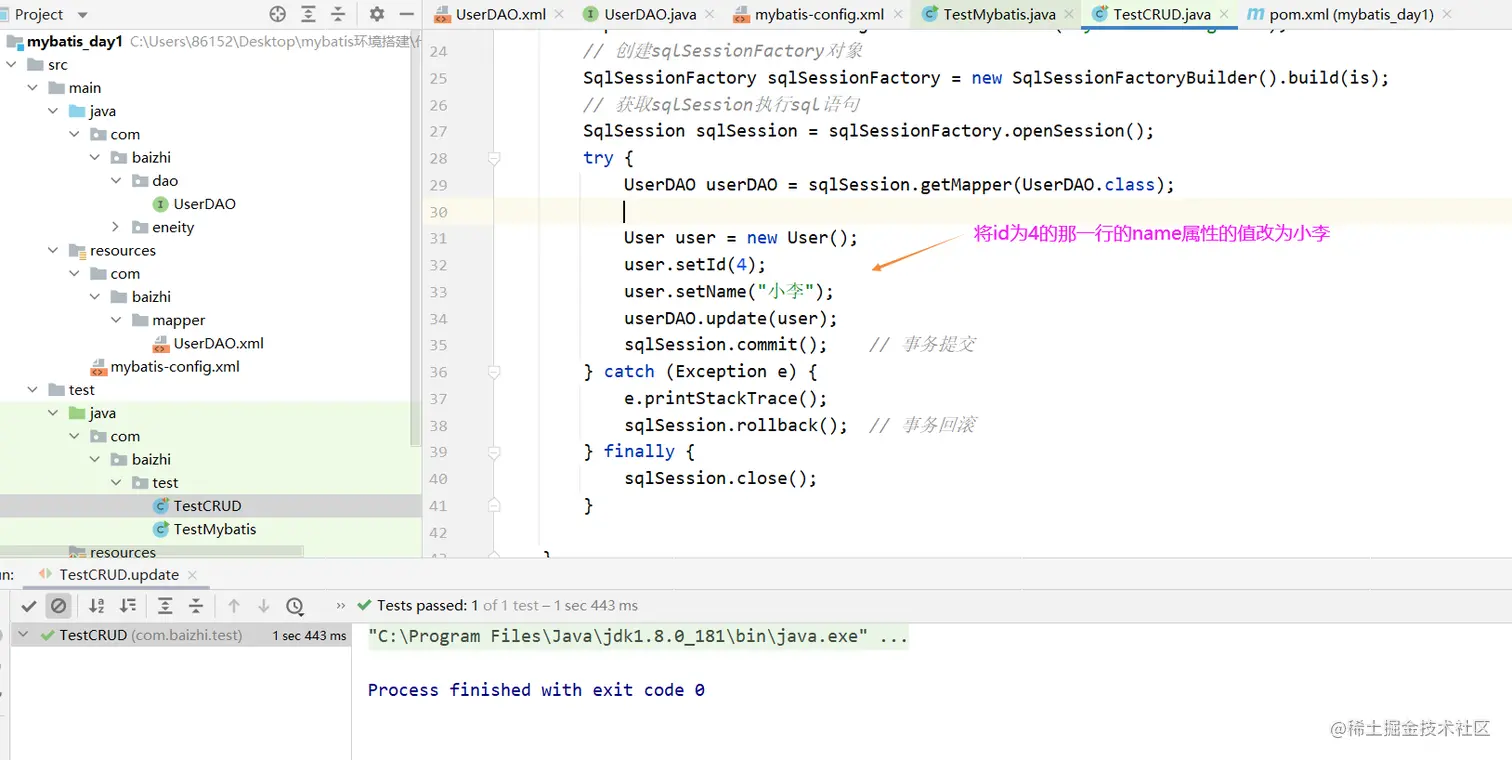The image size is (1512, 760).
Task: Click line number 35 in gutter
Action: point(438,345)
